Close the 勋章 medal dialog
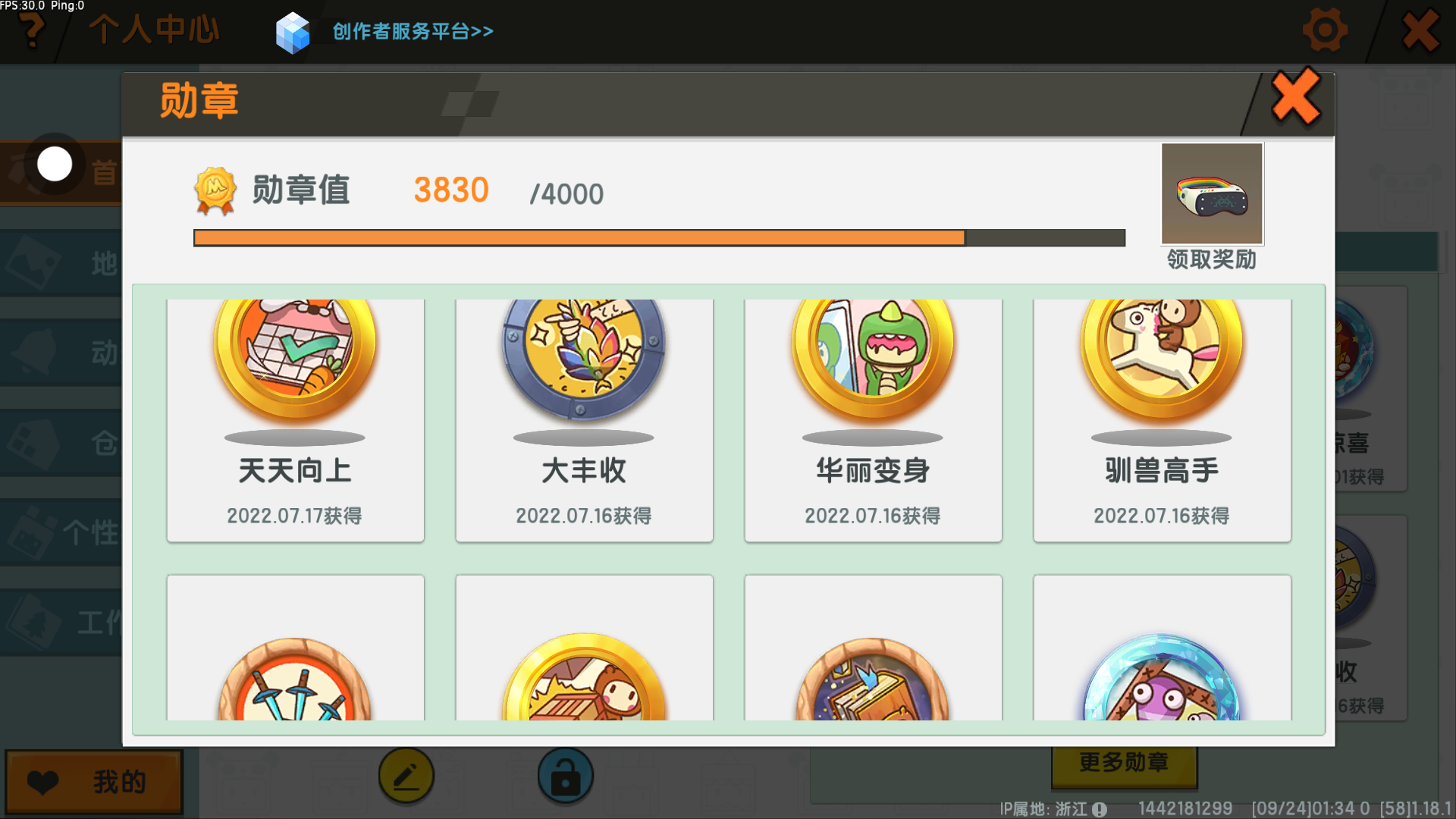The width and height of the screenshot is (1456, 819). (x=1296, y=97)
